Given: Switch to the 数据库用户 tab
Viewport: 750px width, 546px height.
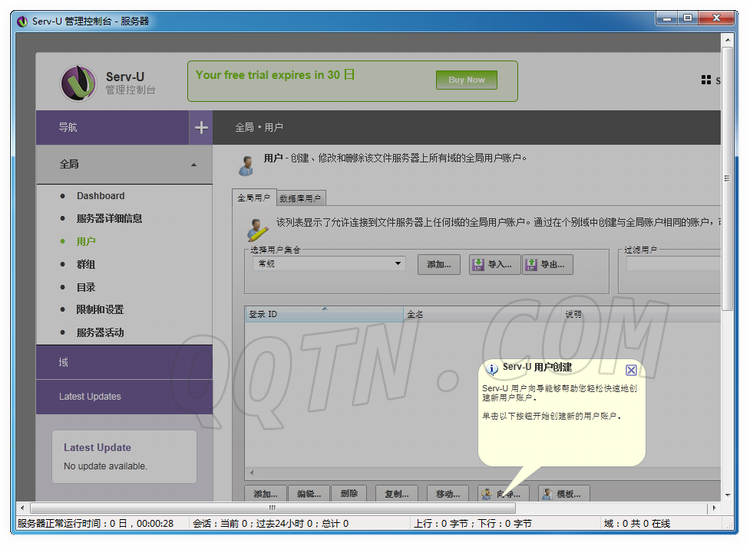Looking at the screenshot, I should pyautogui.click(x=300, y=198).
